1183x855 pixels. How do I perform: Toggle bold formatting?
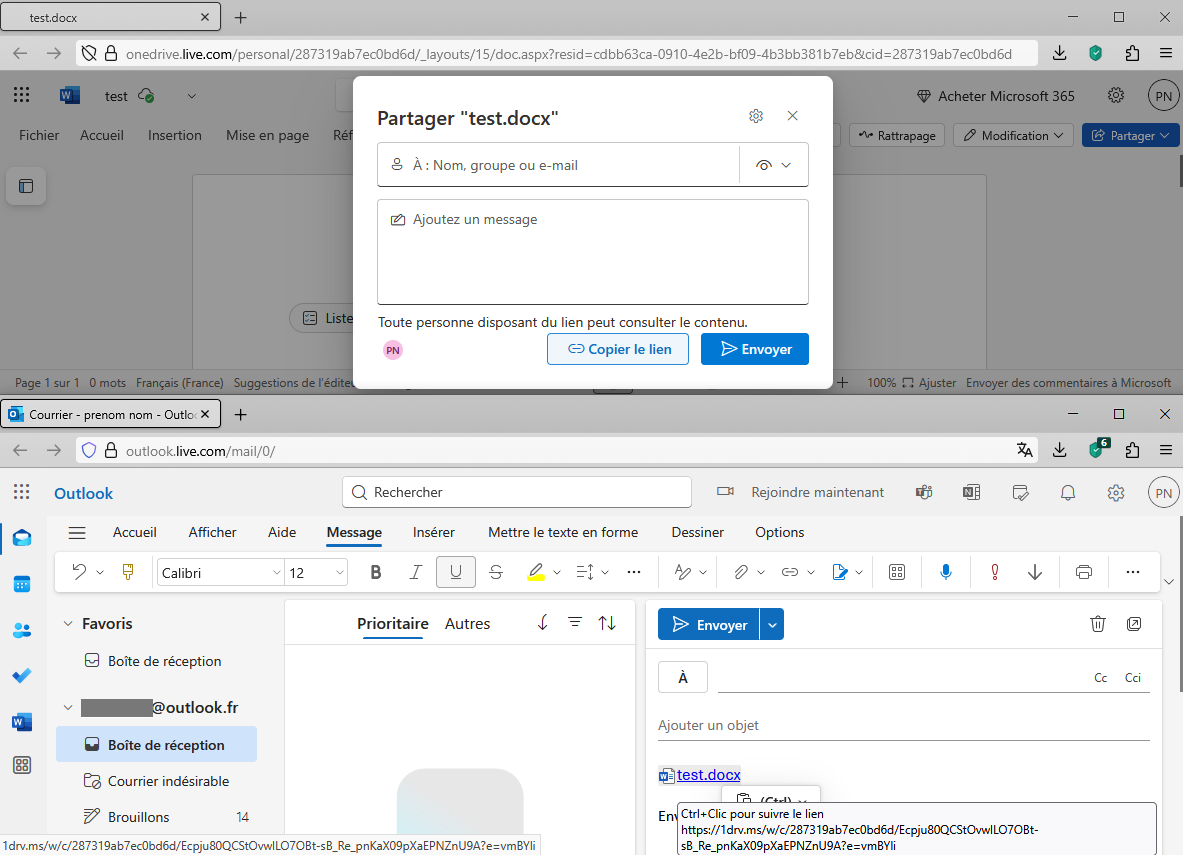[376, 572]
